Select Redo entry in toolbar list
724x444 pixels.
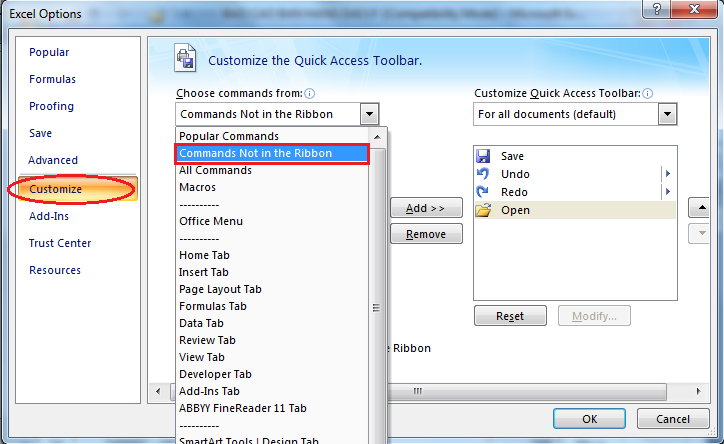click(x=575, y=192)
